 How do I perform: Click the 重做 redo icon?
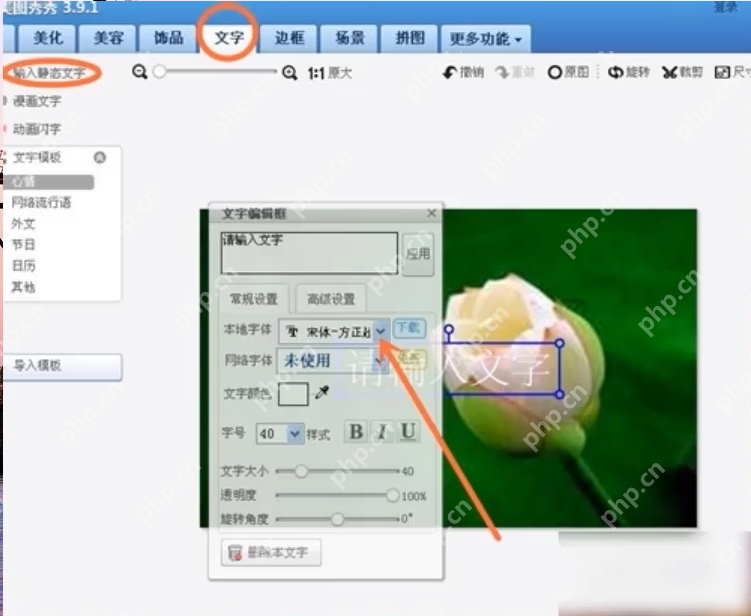pyautogui.click(x=515, y=72)
